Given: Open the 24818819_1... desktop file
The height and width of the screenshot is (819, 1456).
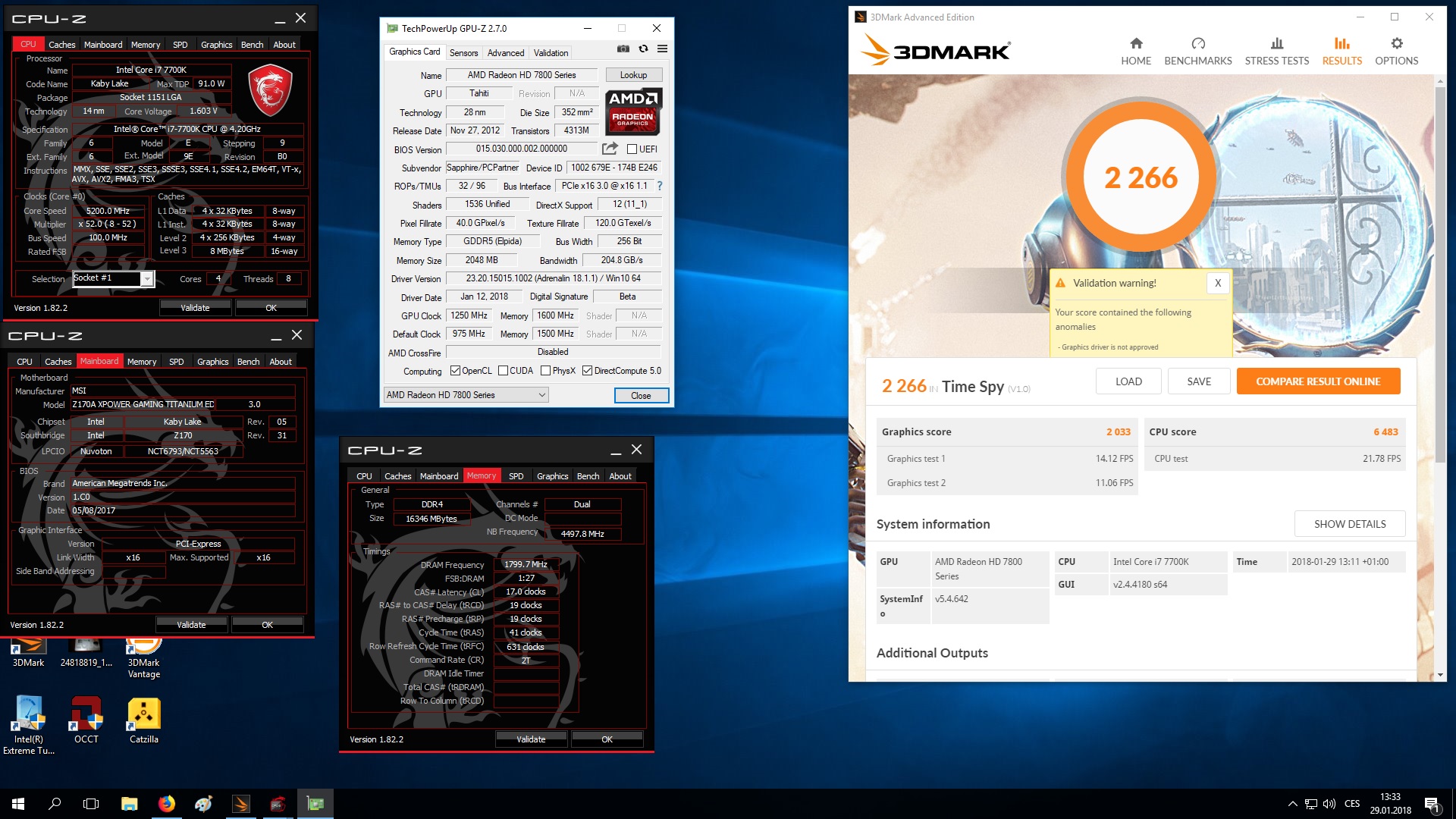Looking at the screenshot, I should pos(86,652).
